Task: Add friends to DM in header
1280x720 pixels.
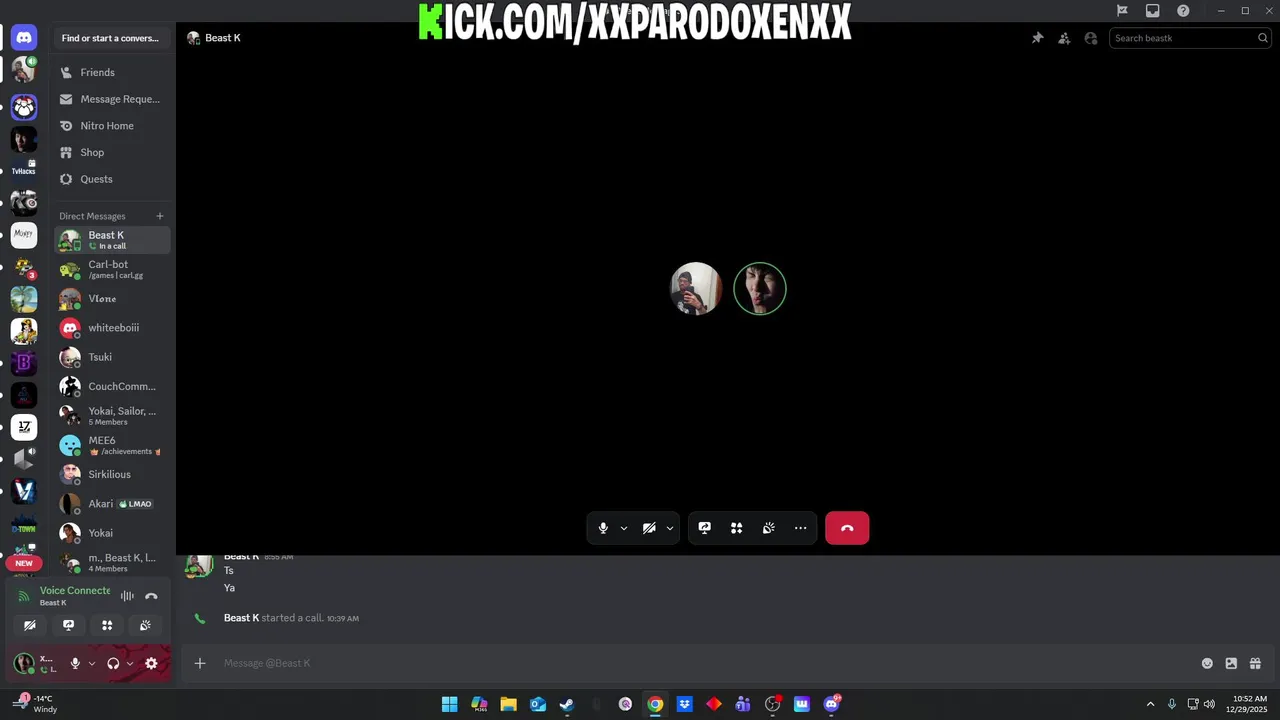Action: 1064,38
